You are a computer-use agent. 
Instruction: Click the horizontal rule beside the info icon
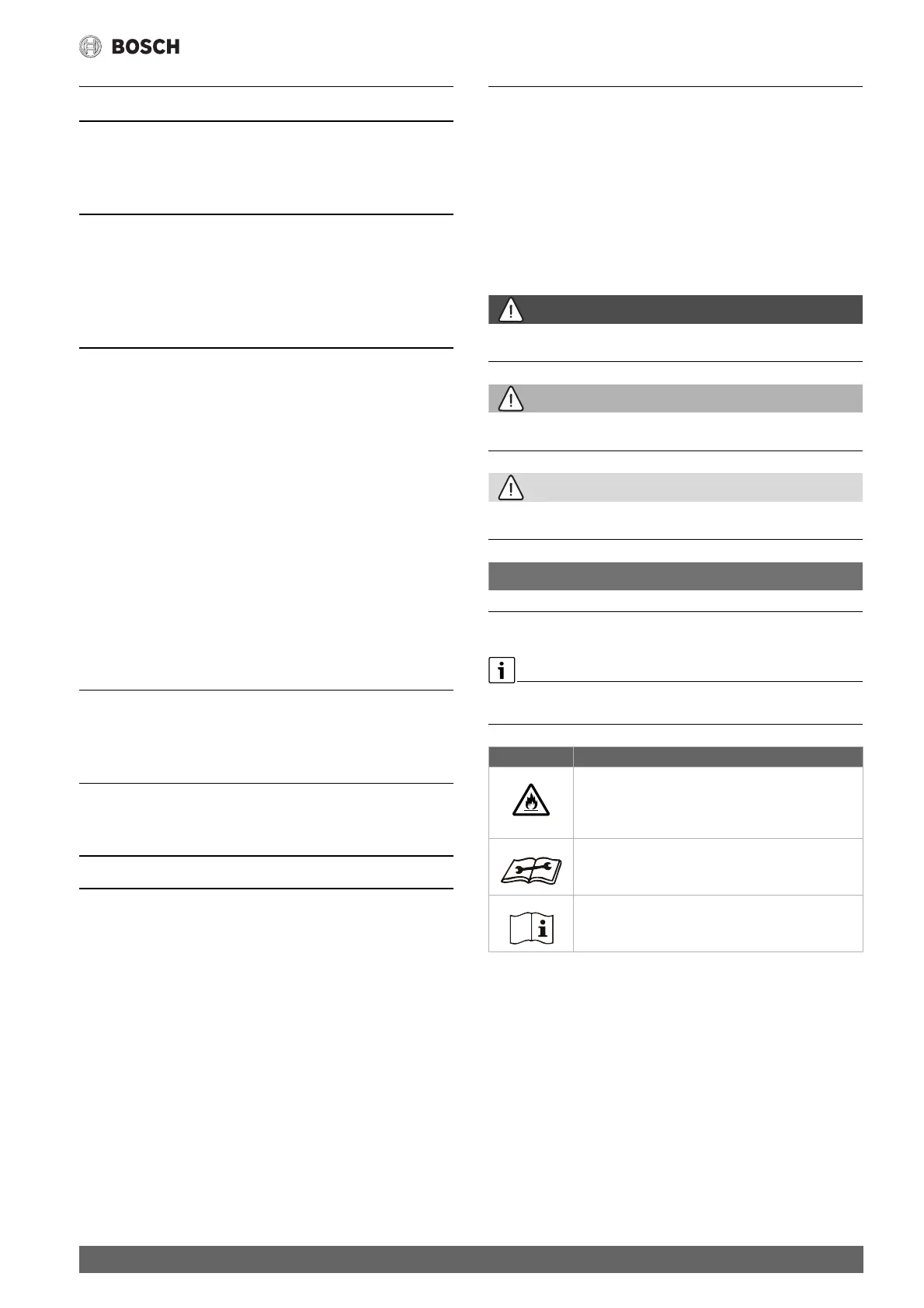[x=690, y=681]
